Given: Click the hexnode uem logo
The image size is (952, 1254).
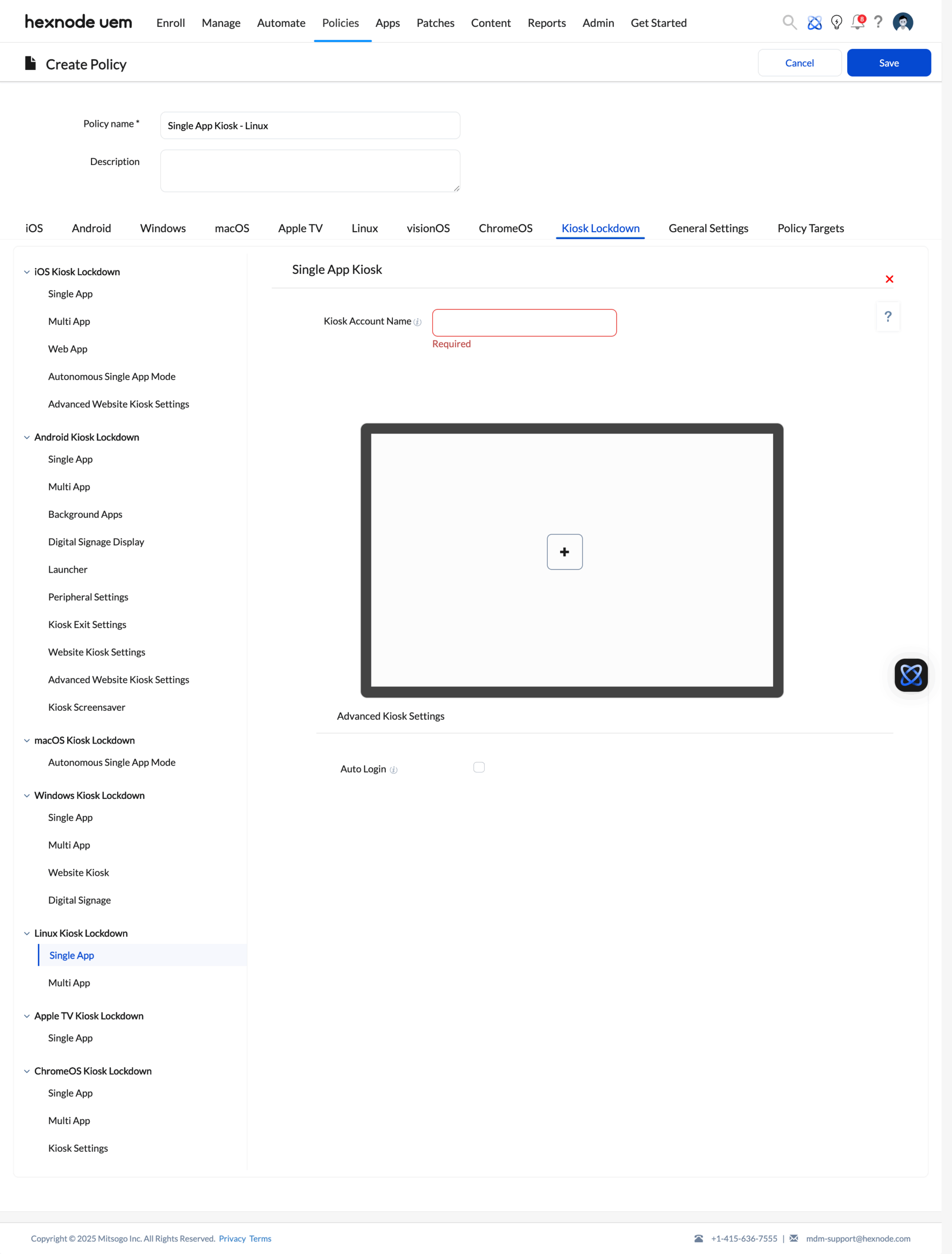Looking at the screenshot, I should (78, 22).
